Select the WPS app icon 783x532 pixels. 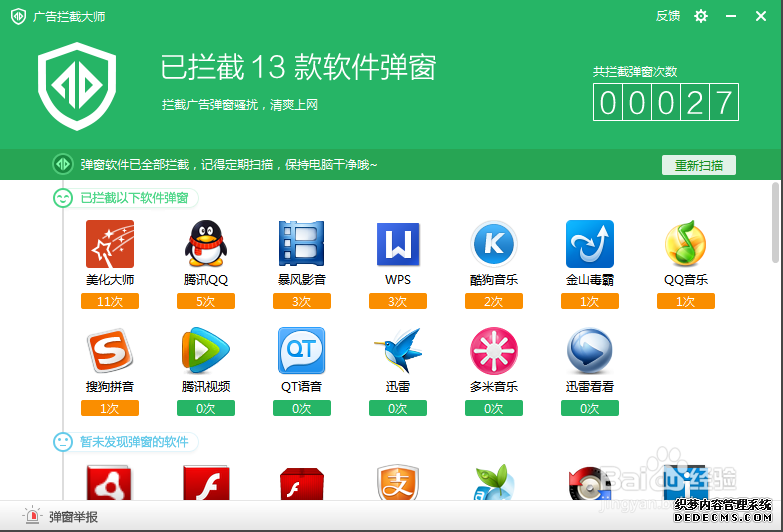click(x=398, y=244)
